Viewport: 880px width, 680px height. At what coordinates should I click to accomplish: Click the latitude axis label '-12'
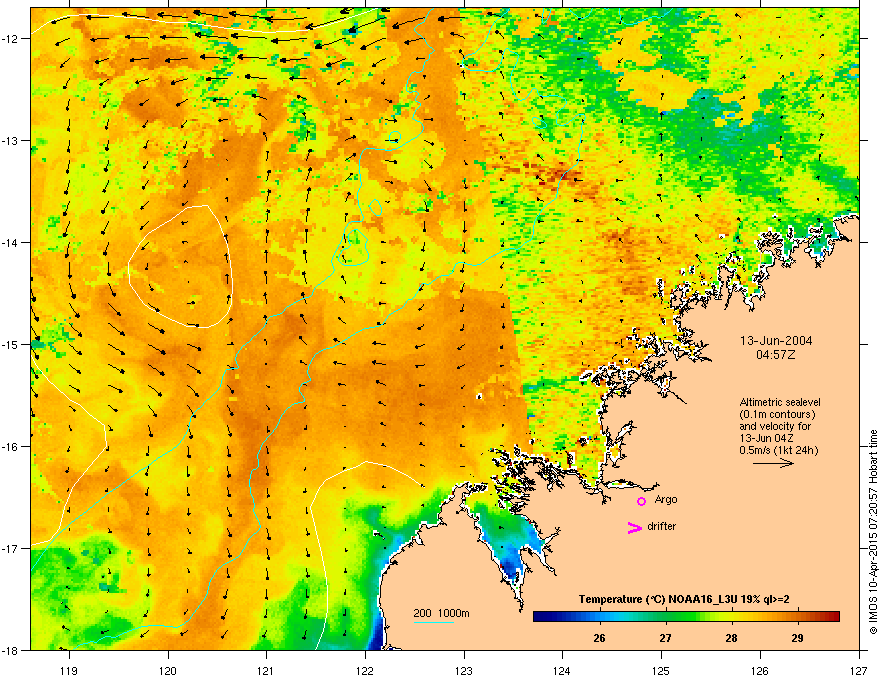coord(10,39)
